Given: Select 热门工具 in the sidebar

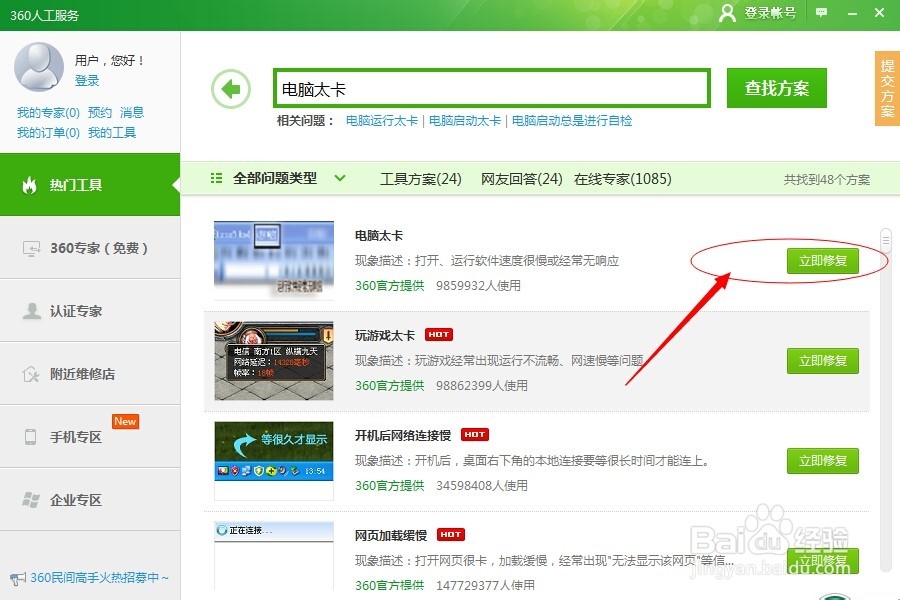Looking at the screenshot, I should [90, 185].
